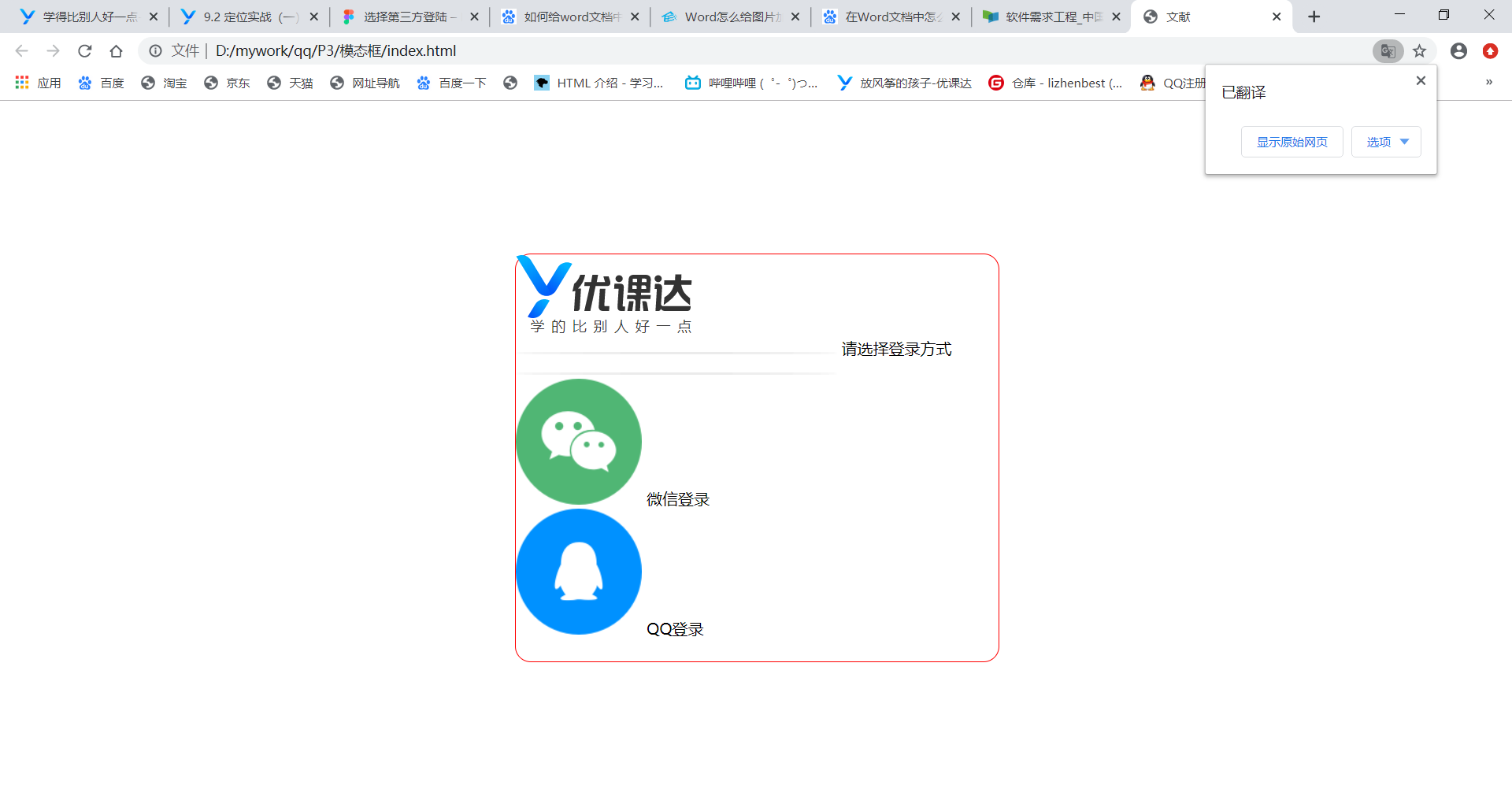Close the 已翻译 translate popup
1512x811 pixels.
coord(1421,80)
